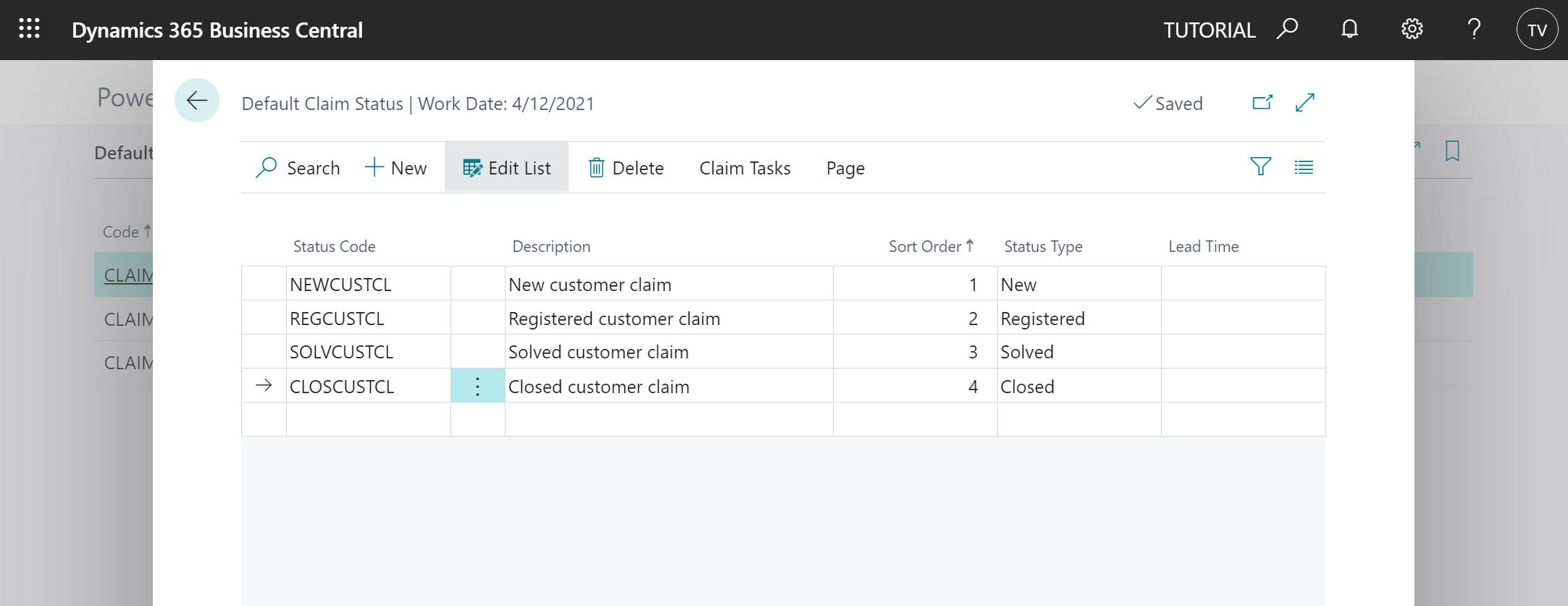Viewport: 1568px width, 606px height.
Task: Open Sort Order column header menu
Action: pyautogui.click(x=931, y=246)
